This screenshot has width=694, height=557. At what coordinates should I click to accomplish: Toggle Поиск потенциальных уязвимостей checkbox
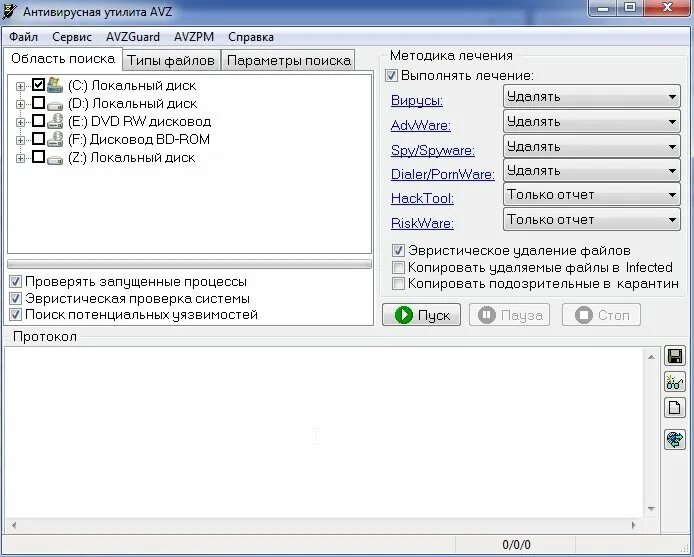pyautogui.click(x=15, y=315)
